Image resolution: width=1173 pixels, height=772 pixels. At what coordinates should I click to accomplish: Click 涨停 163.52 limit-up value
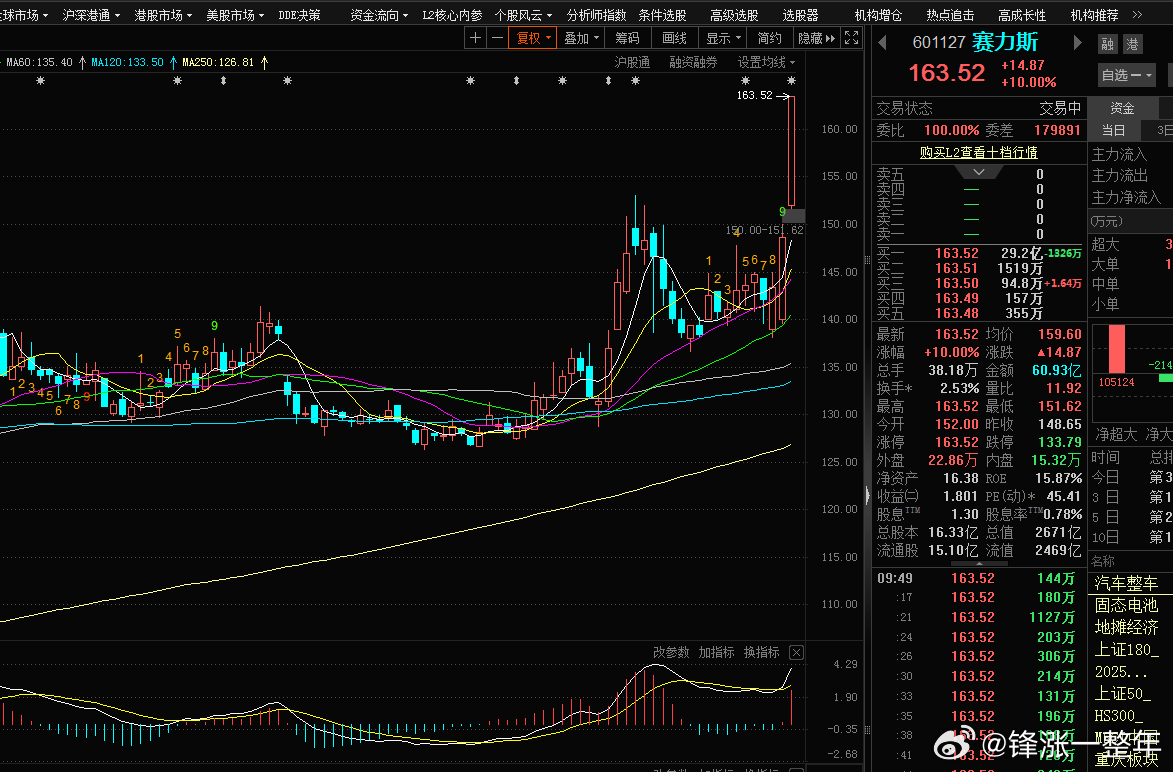(x=956, y=442)
